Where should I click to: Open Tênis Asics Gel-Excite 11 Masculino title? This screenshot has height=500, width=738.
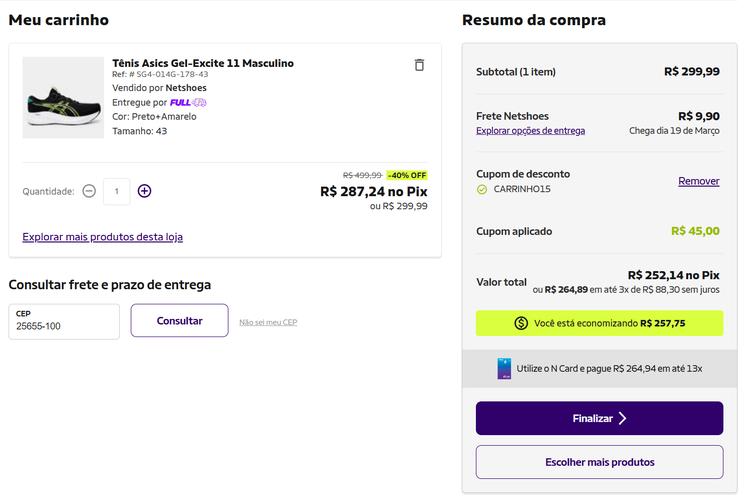point(203,63)
